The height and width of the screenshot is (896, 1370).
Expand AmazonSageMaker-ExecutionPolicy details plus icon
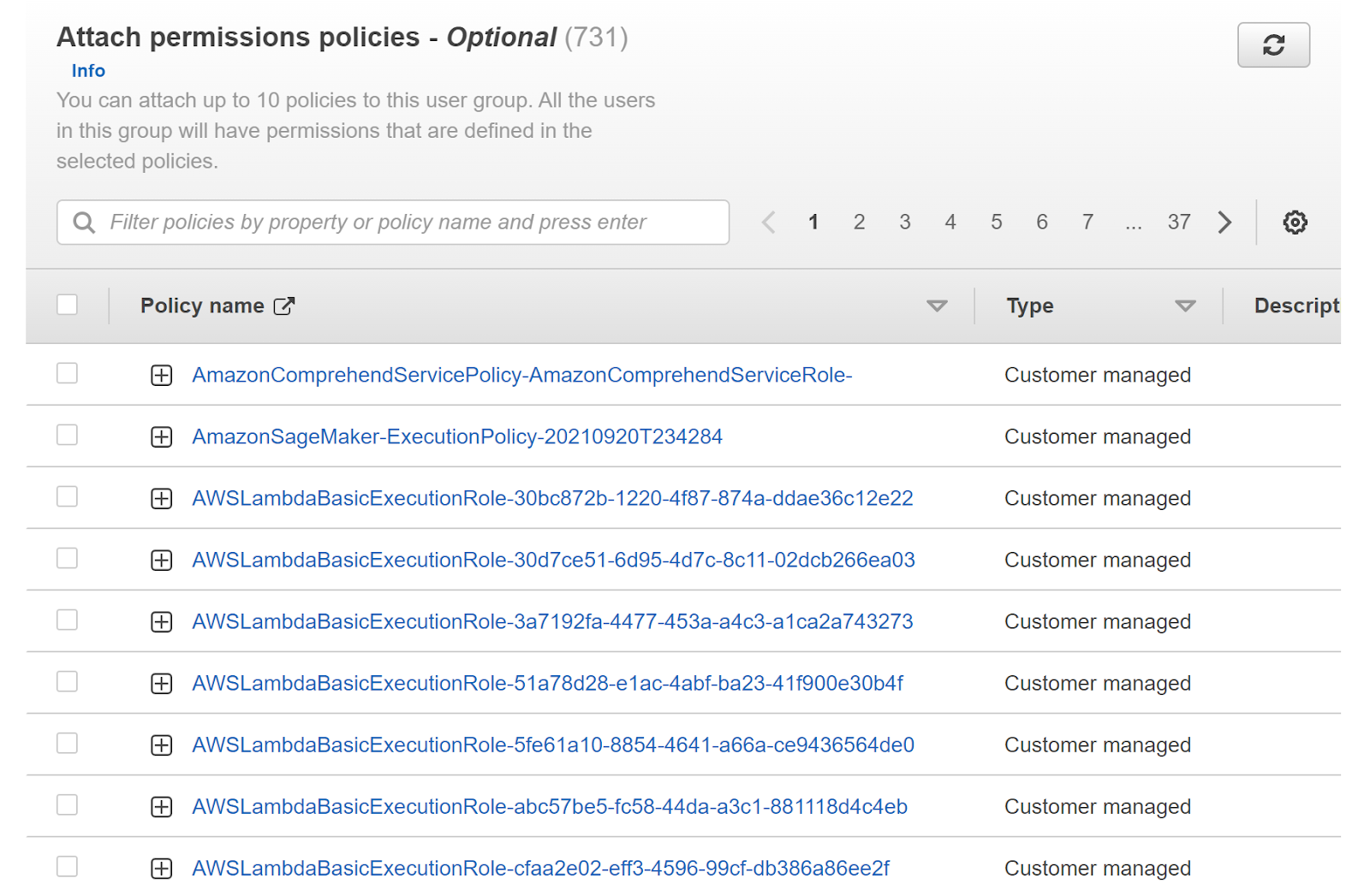161,437
